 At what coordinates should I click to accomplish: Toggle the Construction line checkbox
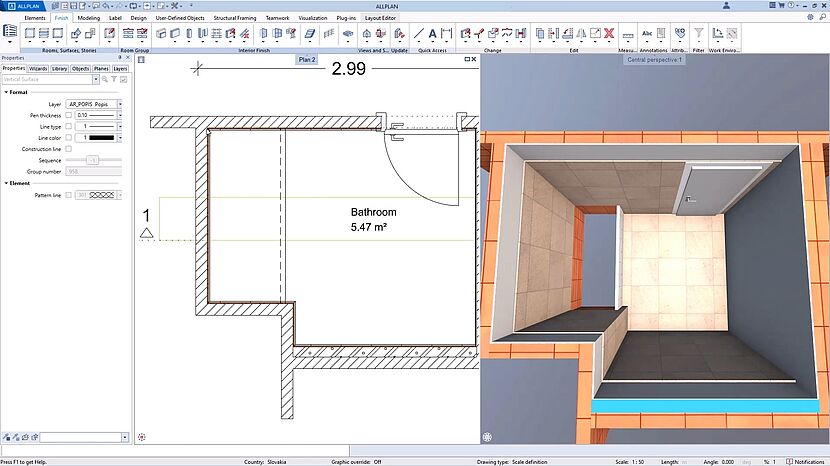(68, 149)
